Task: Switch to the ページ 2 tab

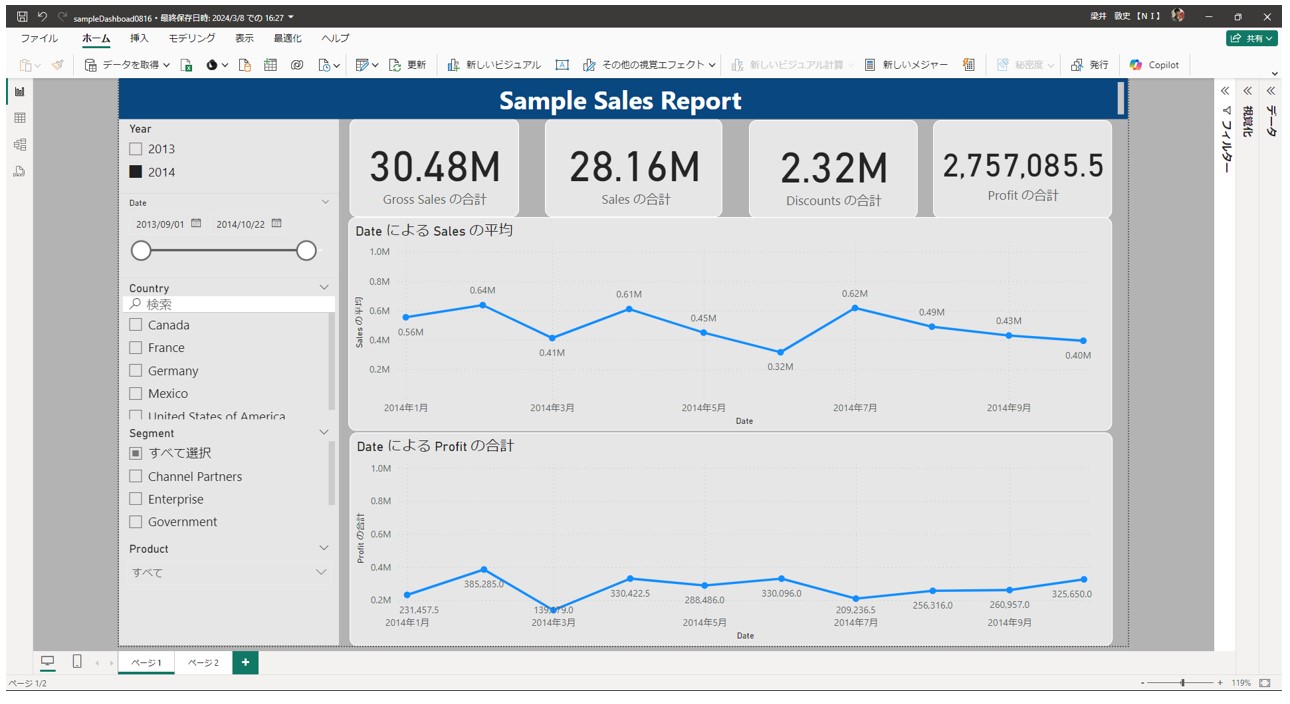Action: pyautogui.click(x=203, y=663)
